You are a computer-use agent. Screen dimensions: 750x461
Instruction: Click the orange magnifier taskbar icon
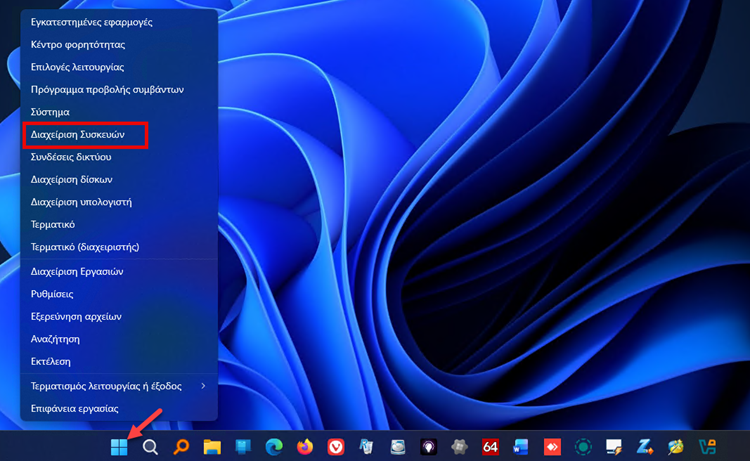point(181,446)
